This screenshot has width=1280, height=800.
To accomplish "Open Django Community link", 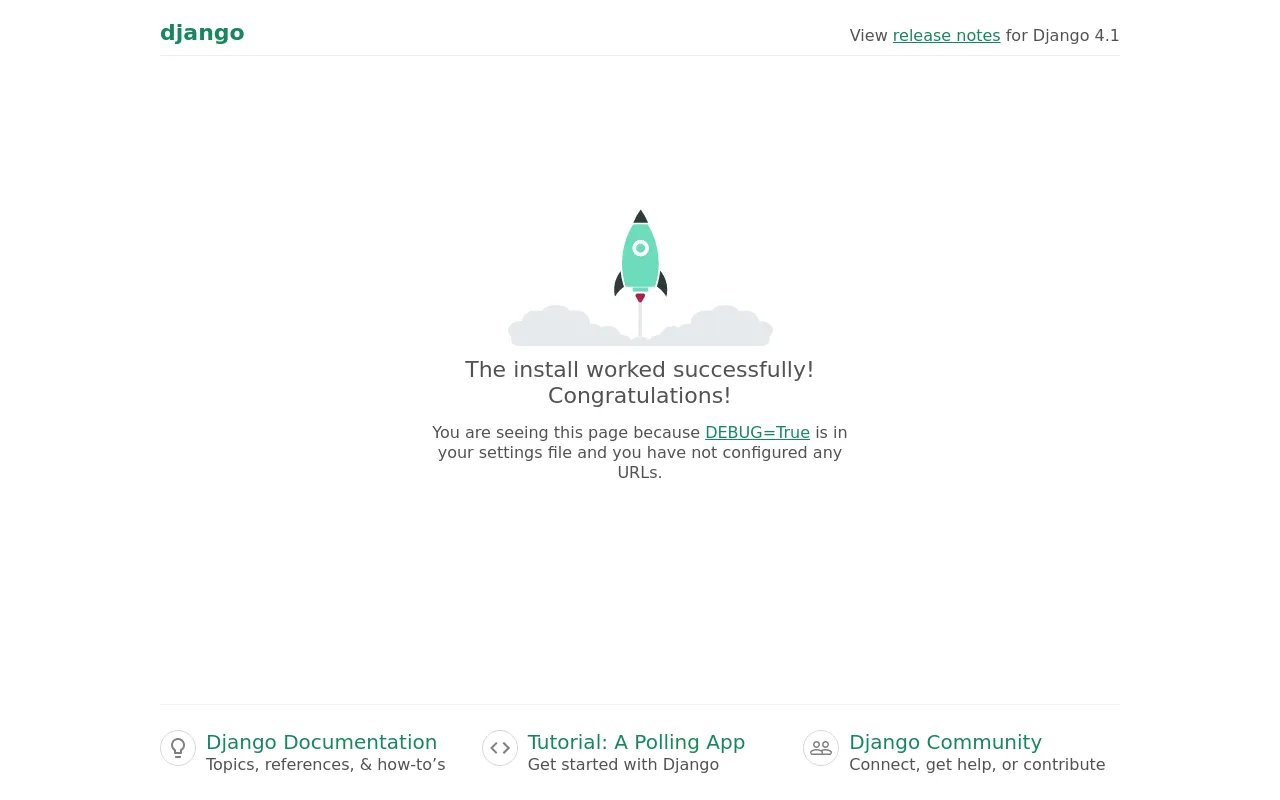I will tap(945, 742).
